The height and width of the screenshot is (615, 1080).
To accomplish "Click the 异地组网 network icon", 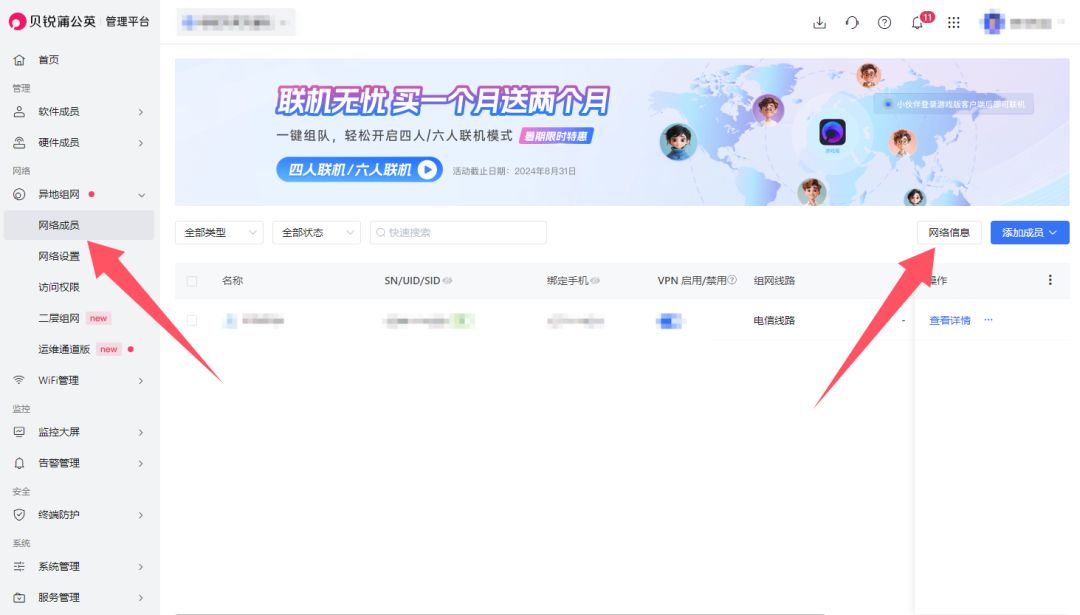I will click(19, 194).
